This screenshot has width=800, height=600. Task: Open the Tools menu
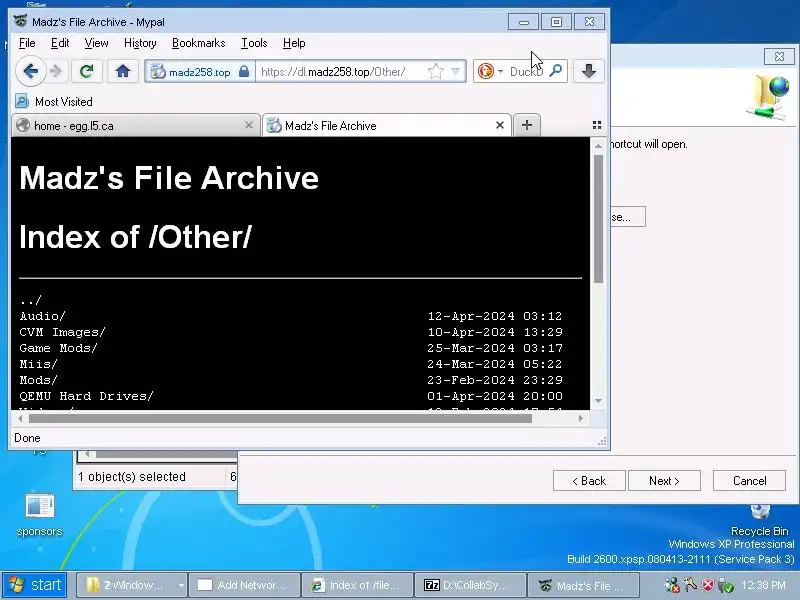(x=254, y=43)
